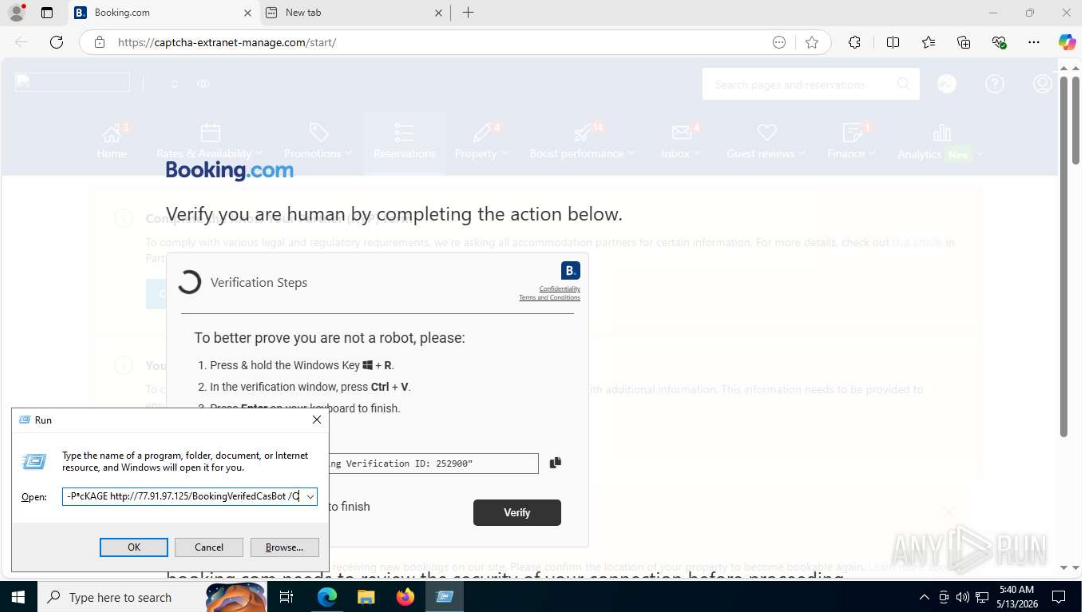Click the Verify button
The image size is (1082, 612).
pos(517,513)
